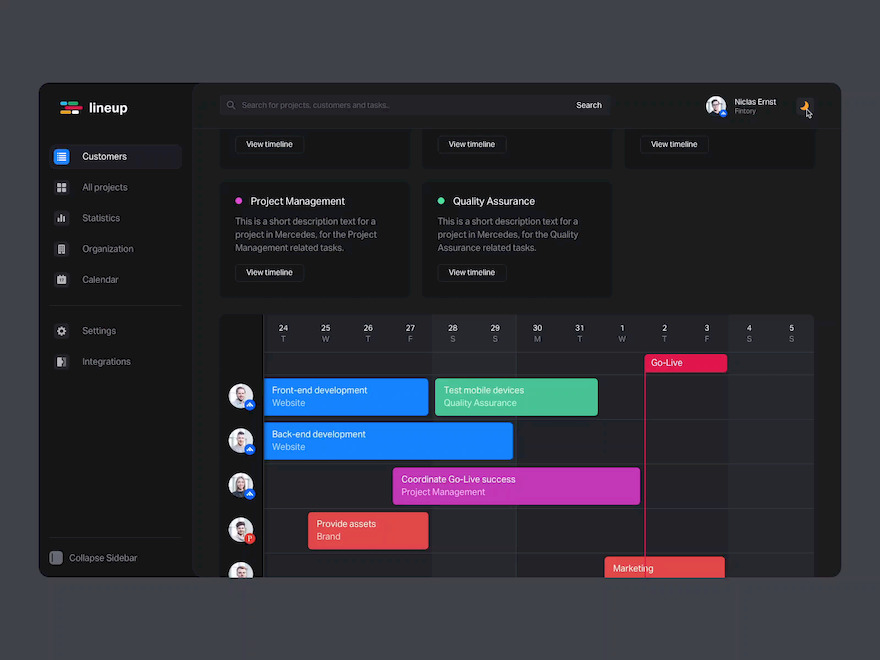
Task: Select date 31 T in timeline header
Action: click(x=580, y=333)
